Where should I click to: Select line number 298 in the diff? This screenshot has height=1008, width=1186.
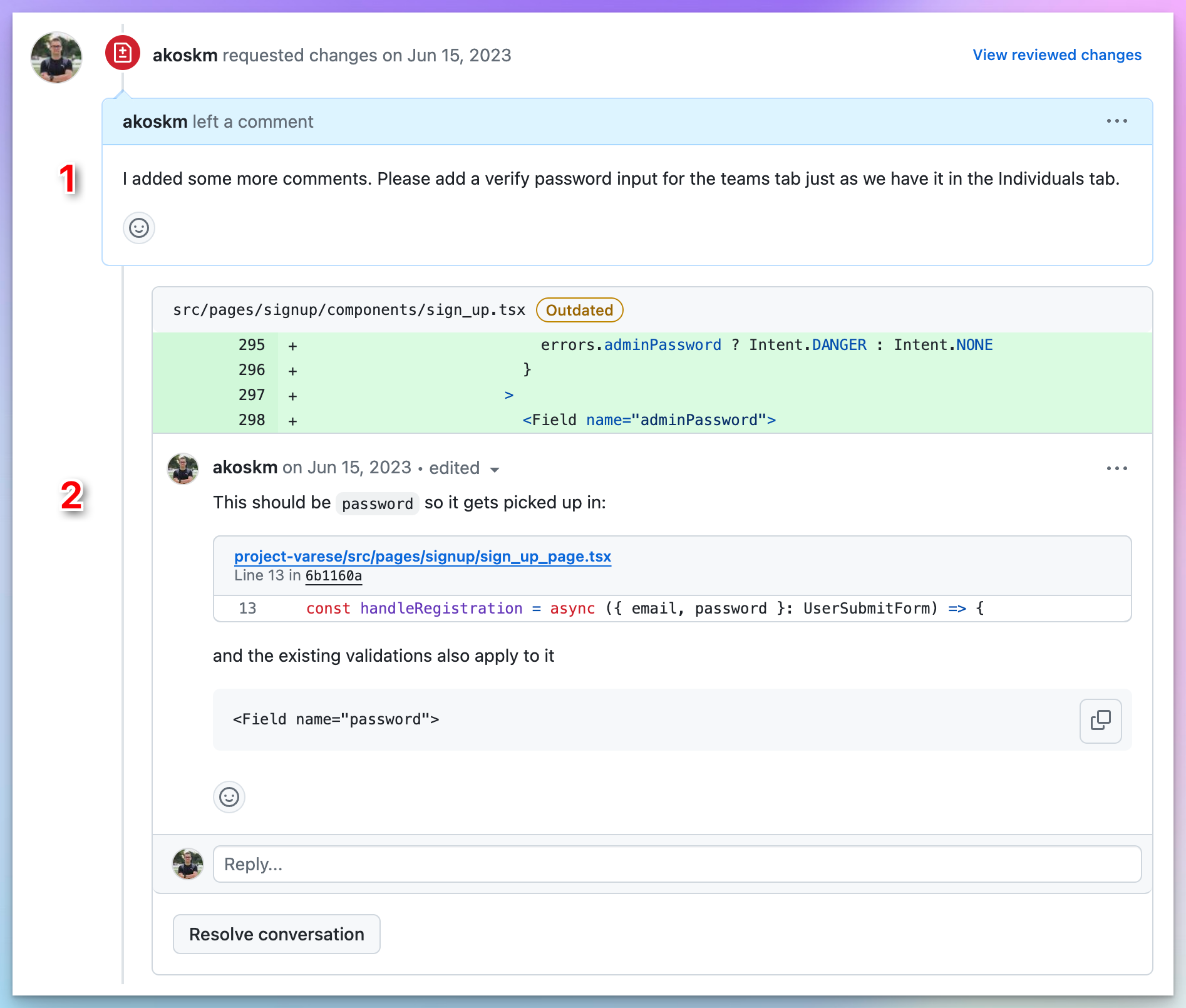[251, 420]
